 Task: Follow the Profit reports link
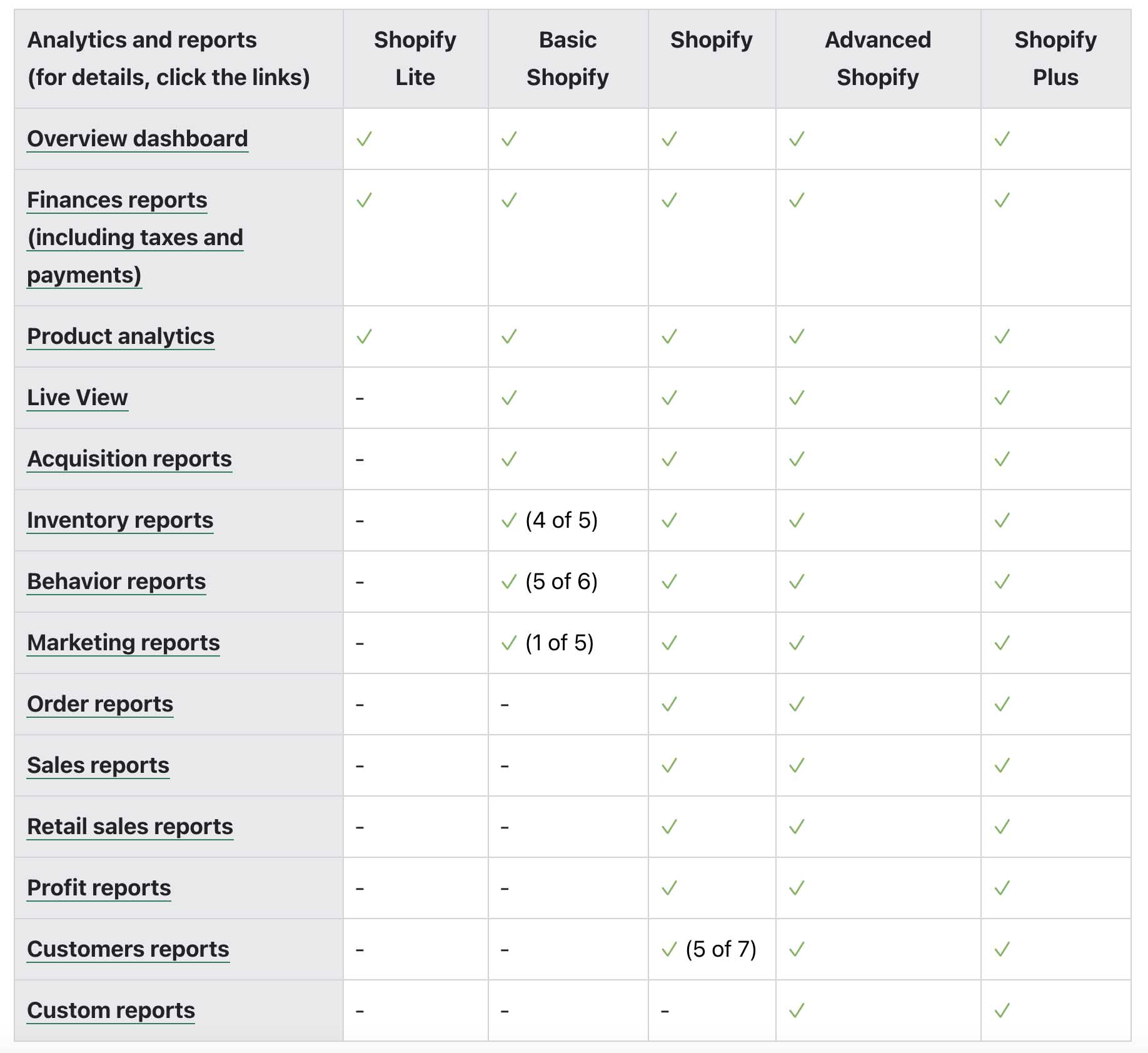click(99, 888)
